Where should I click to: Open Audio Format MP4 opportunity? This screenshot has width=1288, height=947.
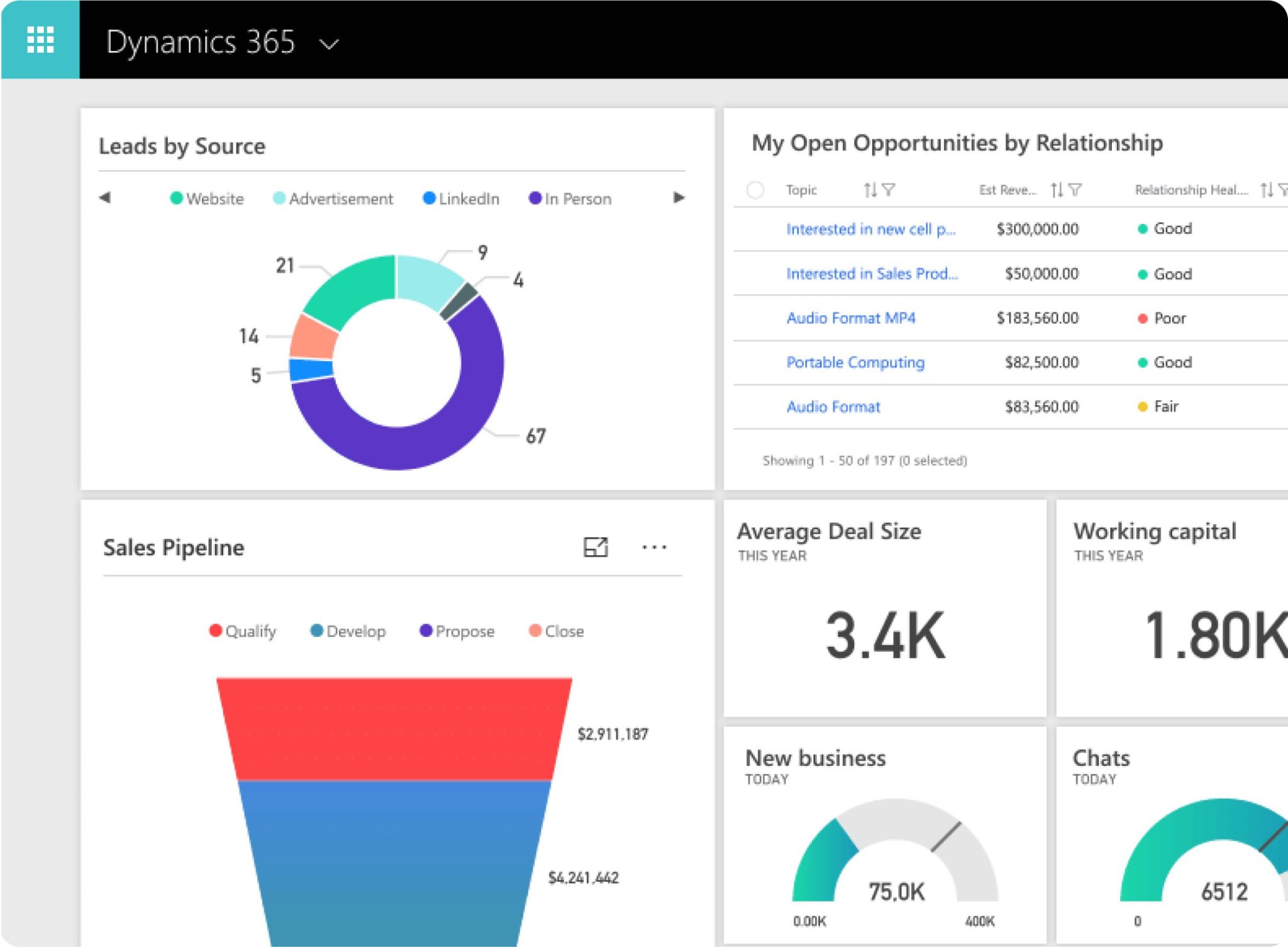tap(850, 318)
